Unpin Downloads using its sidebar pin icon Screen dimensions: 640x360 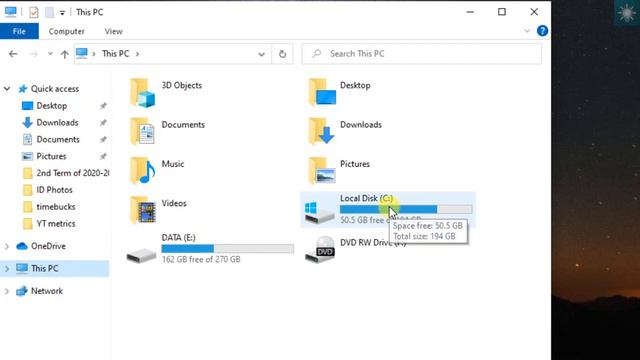103,122
